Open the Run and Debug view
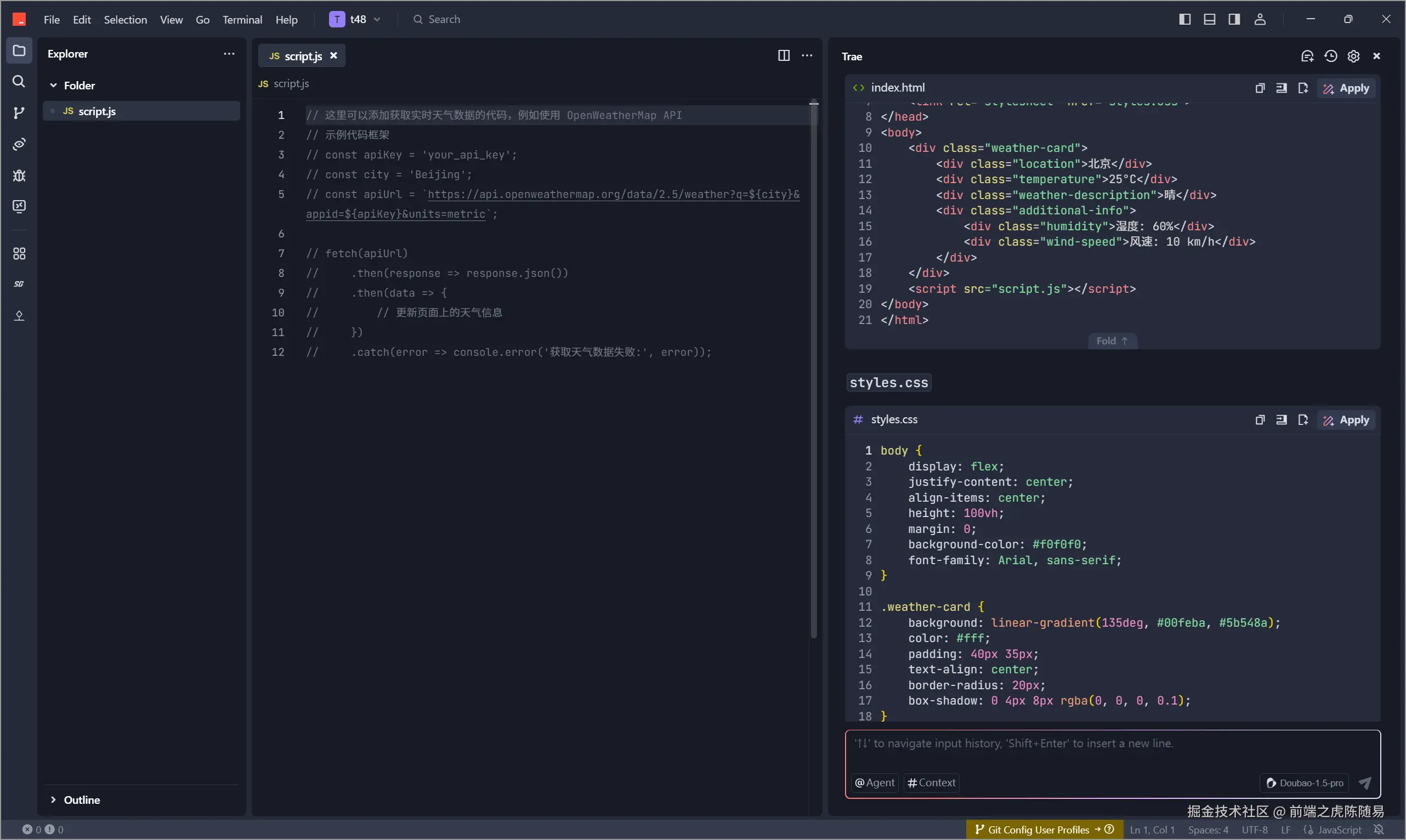 pos(19,175)
